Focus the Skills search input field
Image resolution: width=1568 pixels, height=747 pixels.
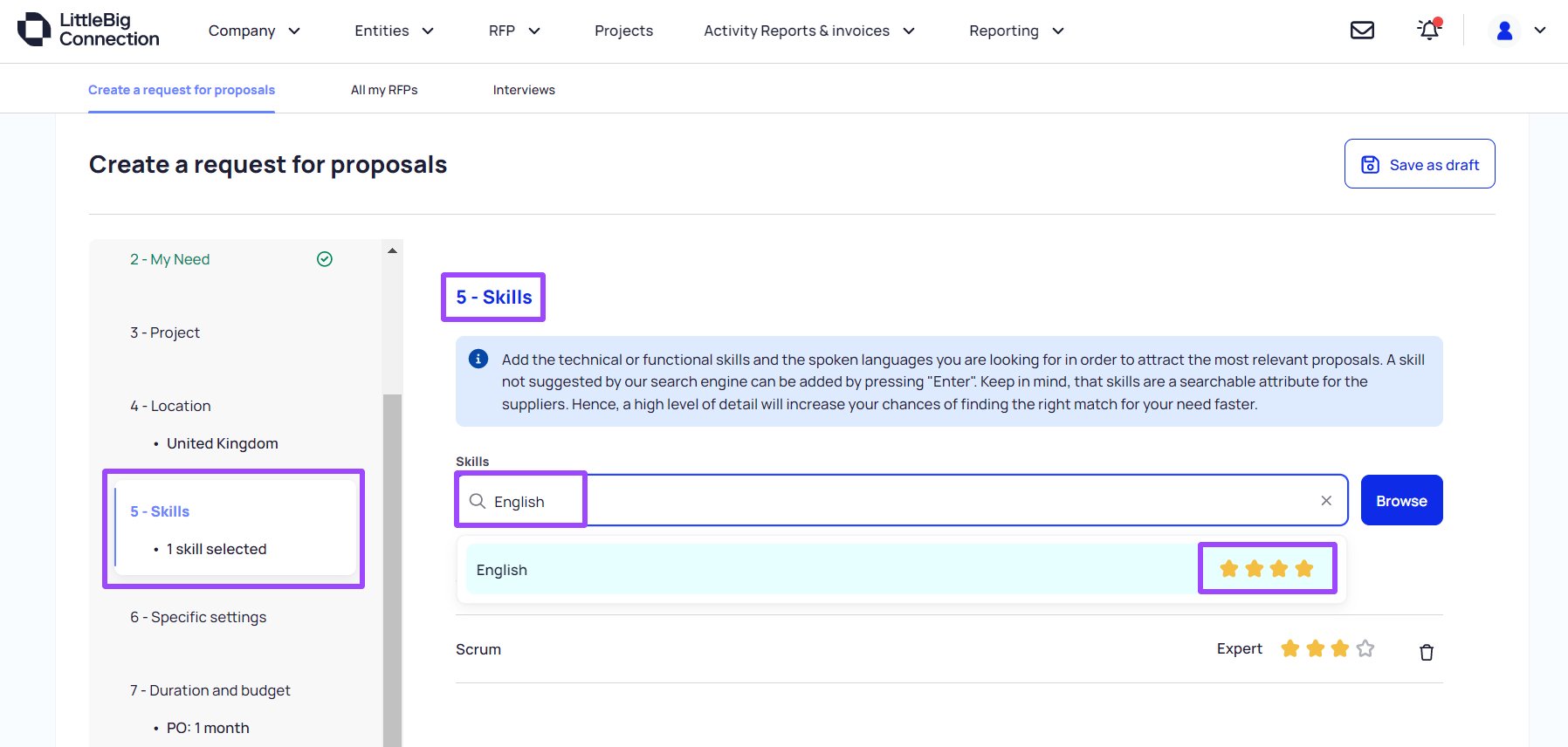click(x=902, y=501)
